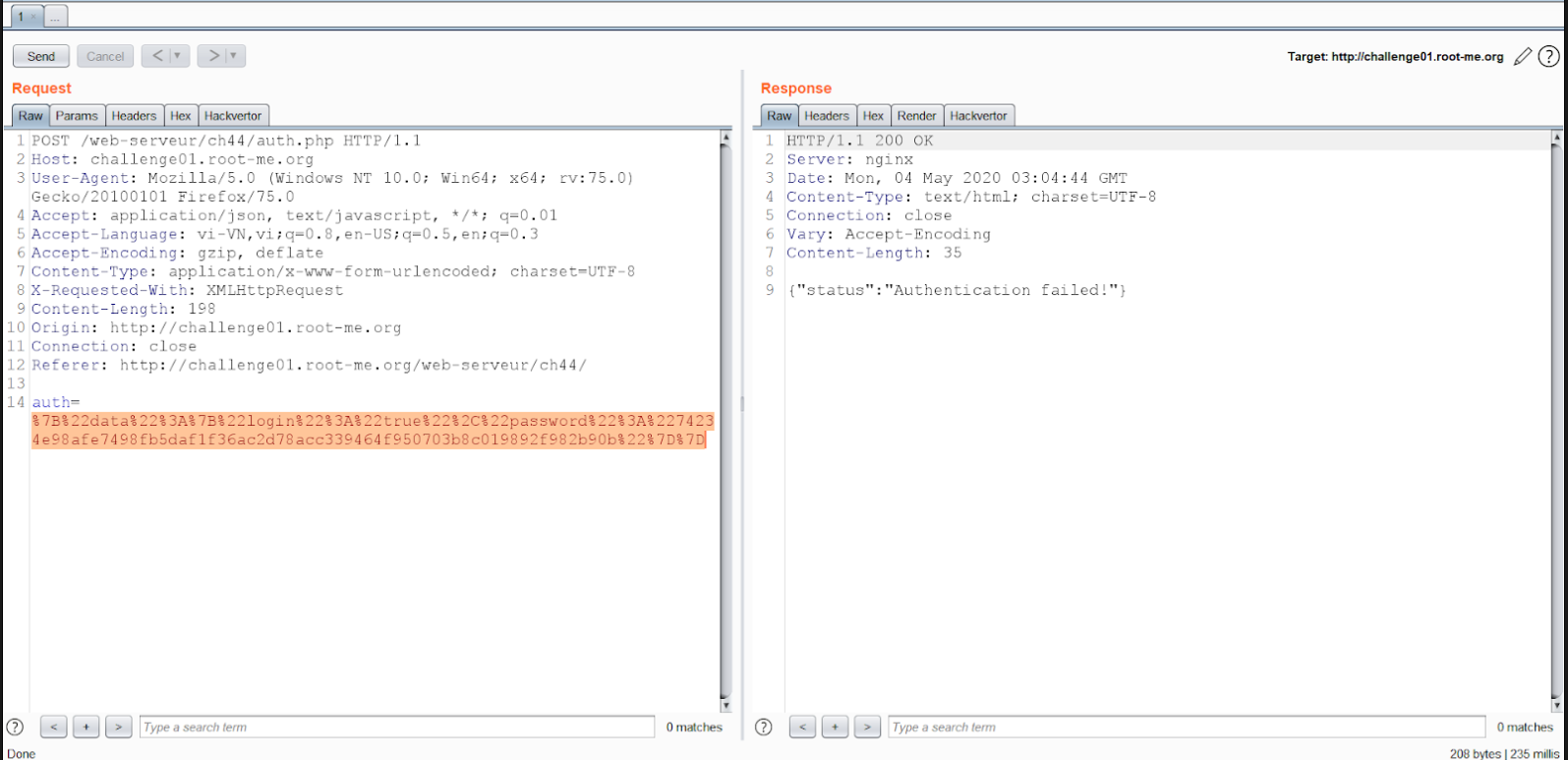Go to next match in request search
This screenshot has height=760, width=1568.
pyautogui.click(x=118, y=728)
